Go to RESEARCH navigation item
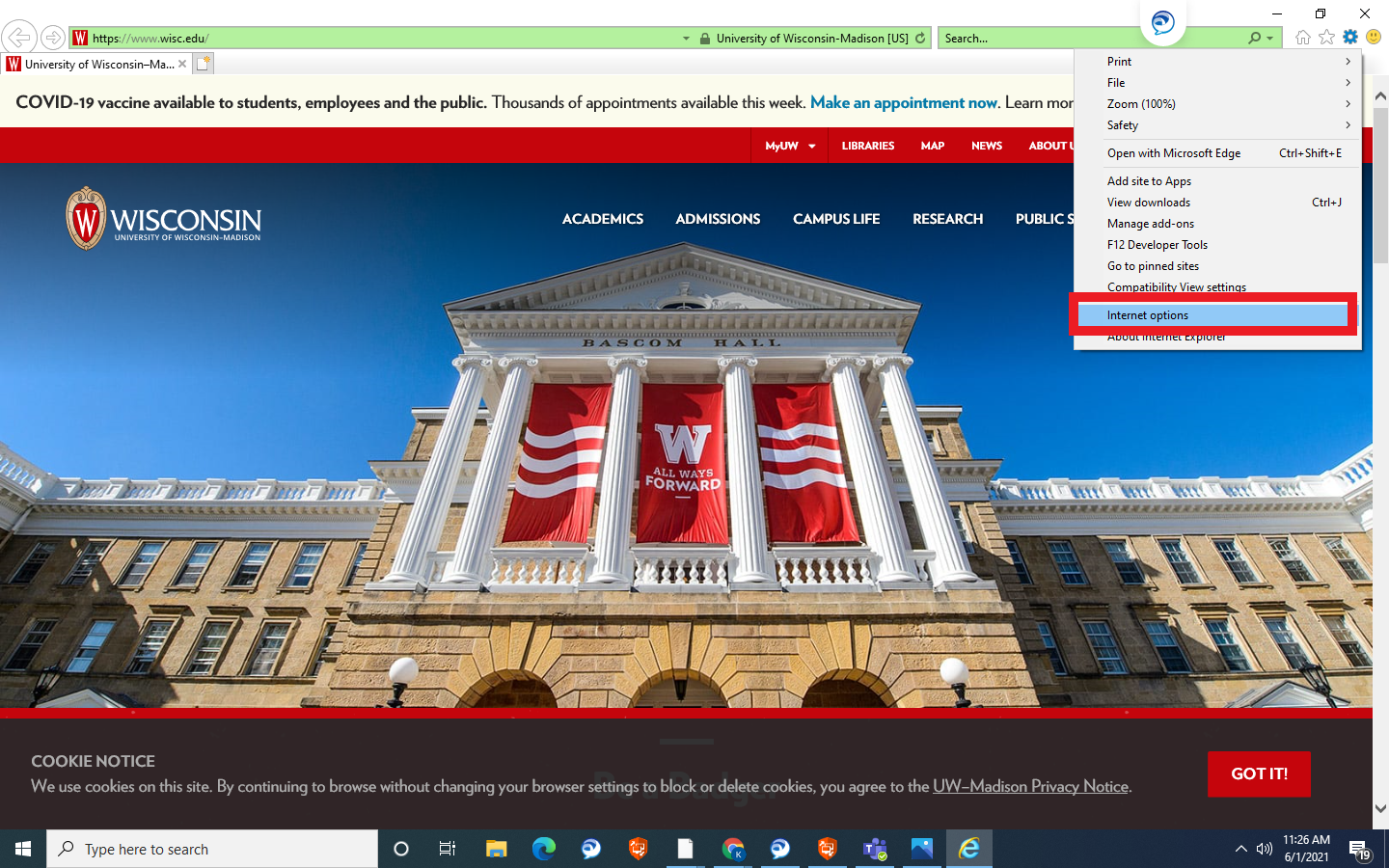1389x868 pixels. [948, 219]
